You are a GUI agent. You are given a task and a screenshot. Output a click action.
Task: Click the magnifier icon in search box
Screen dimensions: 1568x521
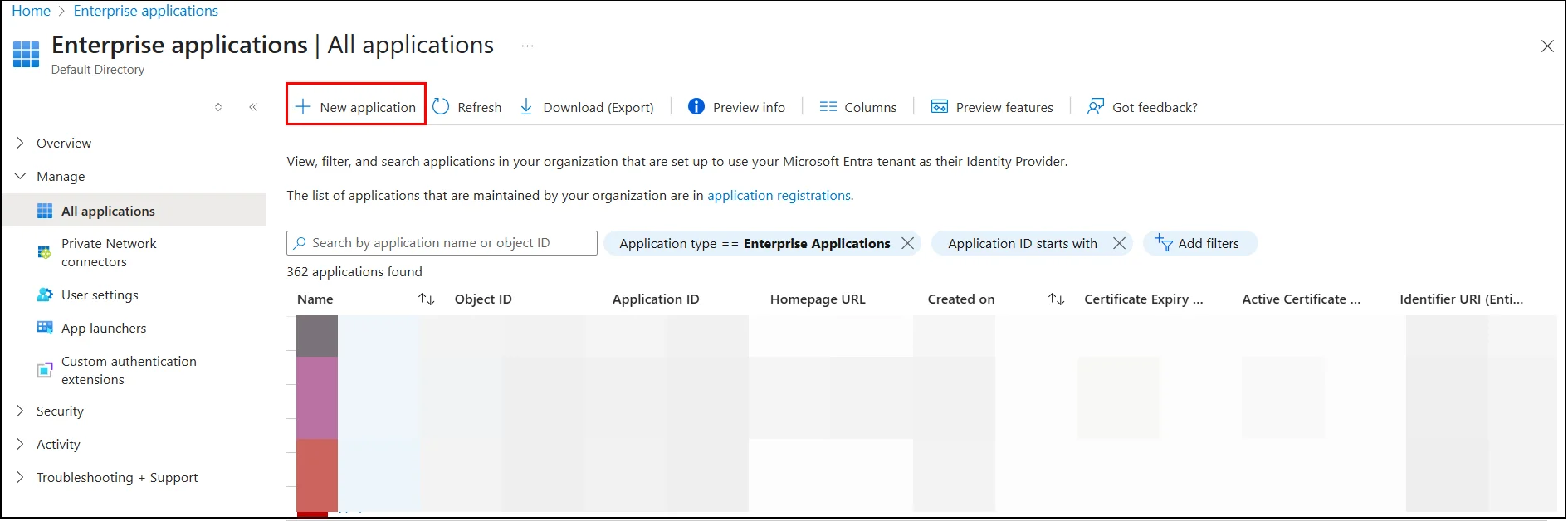300,243
